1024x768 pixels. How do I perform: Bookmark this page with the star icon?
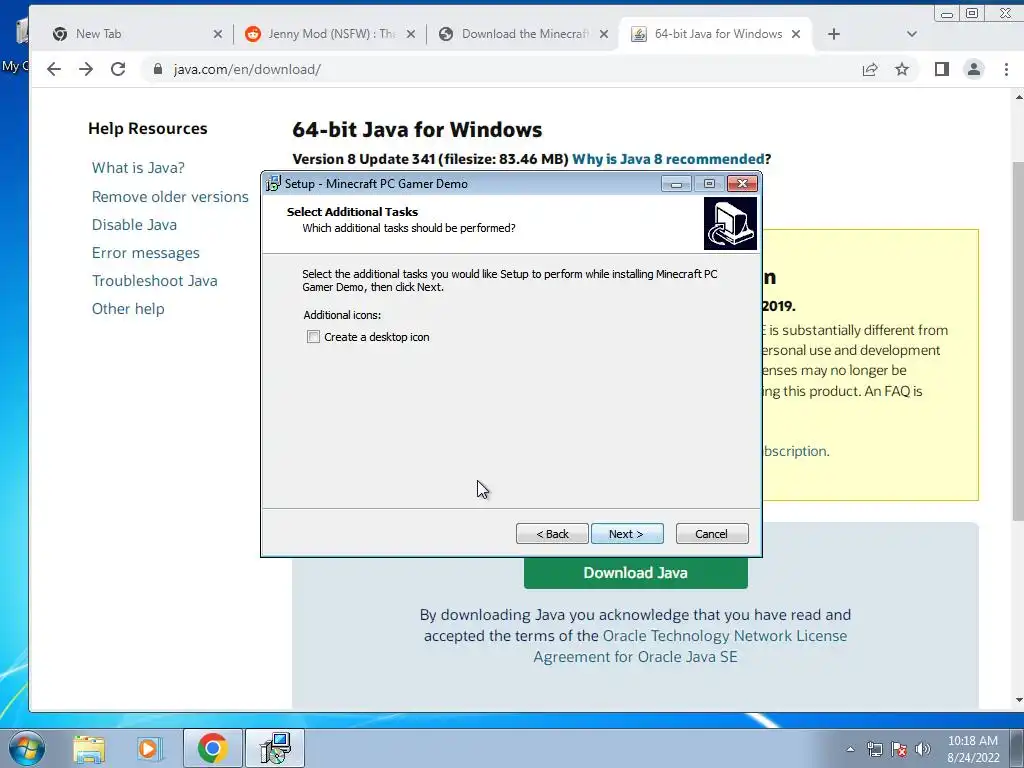tap(902, 69)
